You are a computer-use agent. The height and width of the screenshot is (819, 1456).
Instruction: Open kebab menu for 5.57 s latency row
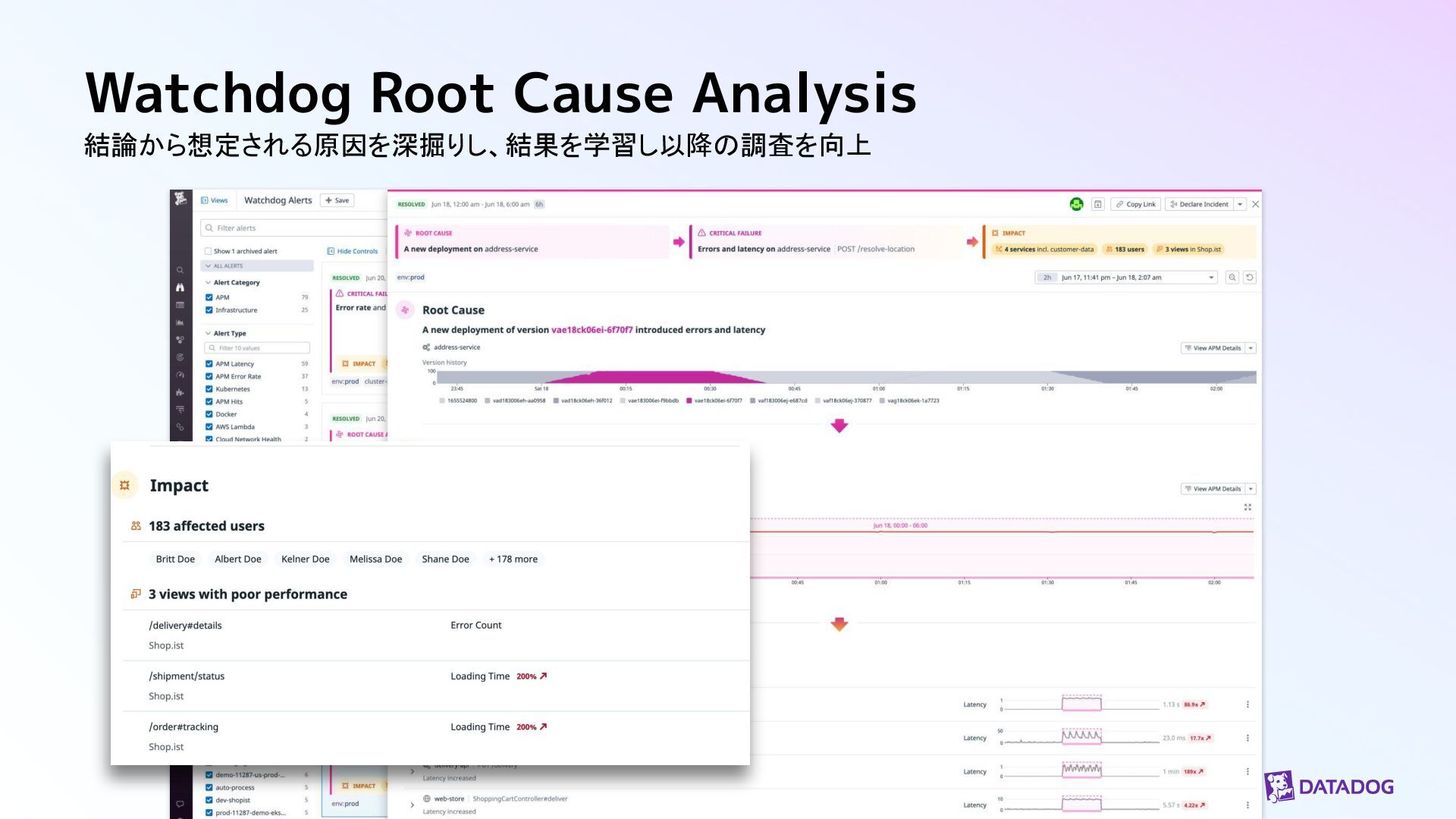click(x=1247, y=805)
